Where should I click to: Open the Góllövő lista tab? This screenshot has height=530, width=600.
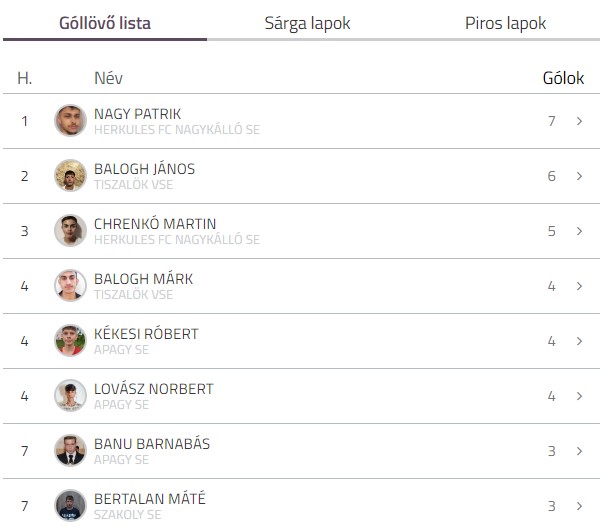[x=105, y=23]
